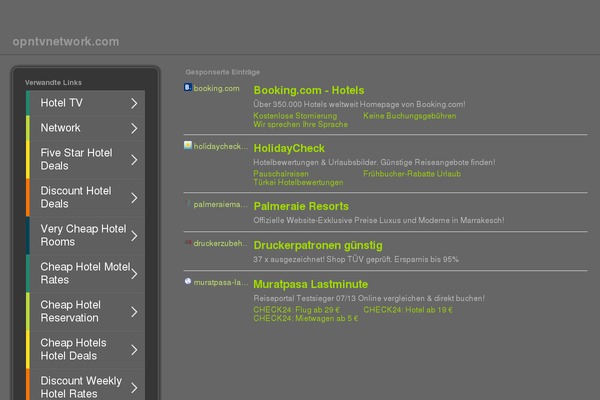Open the Booking.com - Hotels headline
Screen dimensions: 600x400
point(309,90)
